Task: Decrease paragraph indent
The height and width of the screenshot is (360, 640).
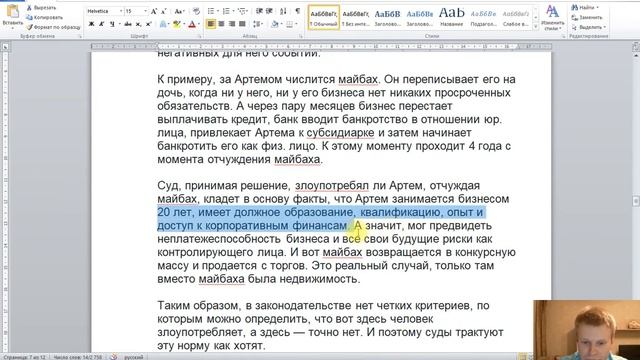Action: pyautogui.click(x=259, y=11)
